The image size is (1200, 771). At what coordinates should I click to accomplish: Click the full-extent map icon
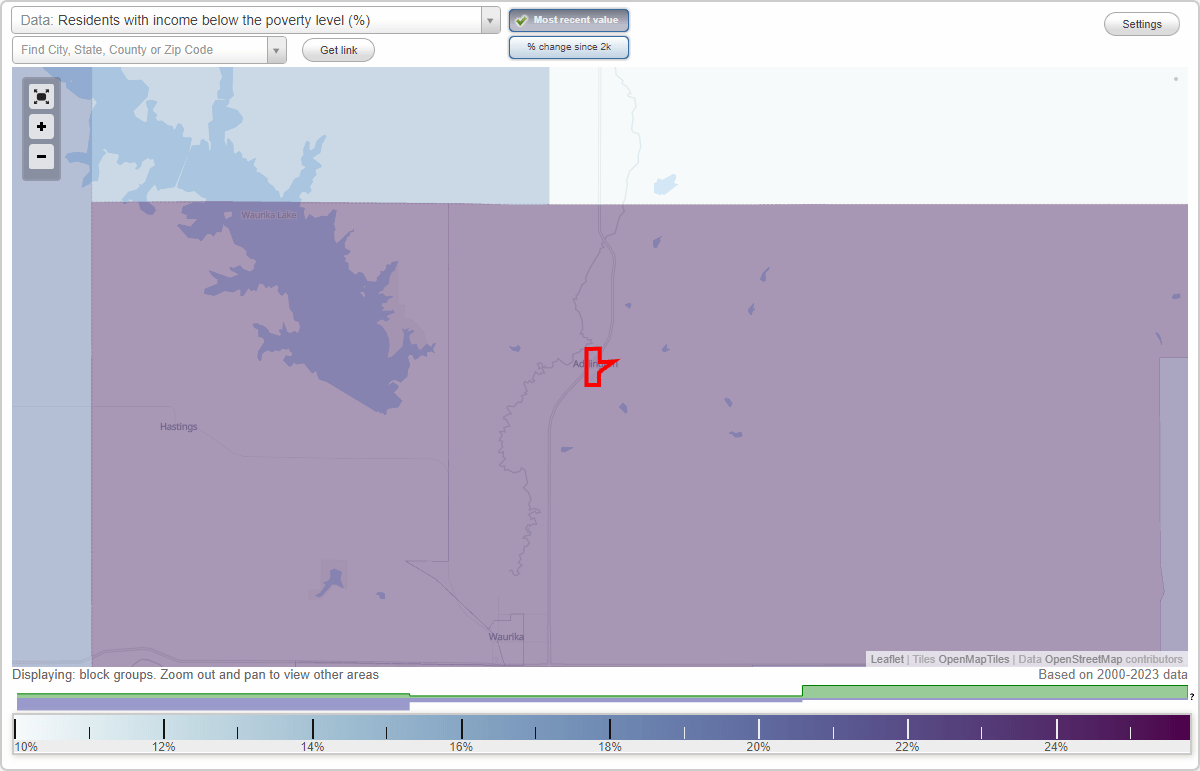click(41, 96)
